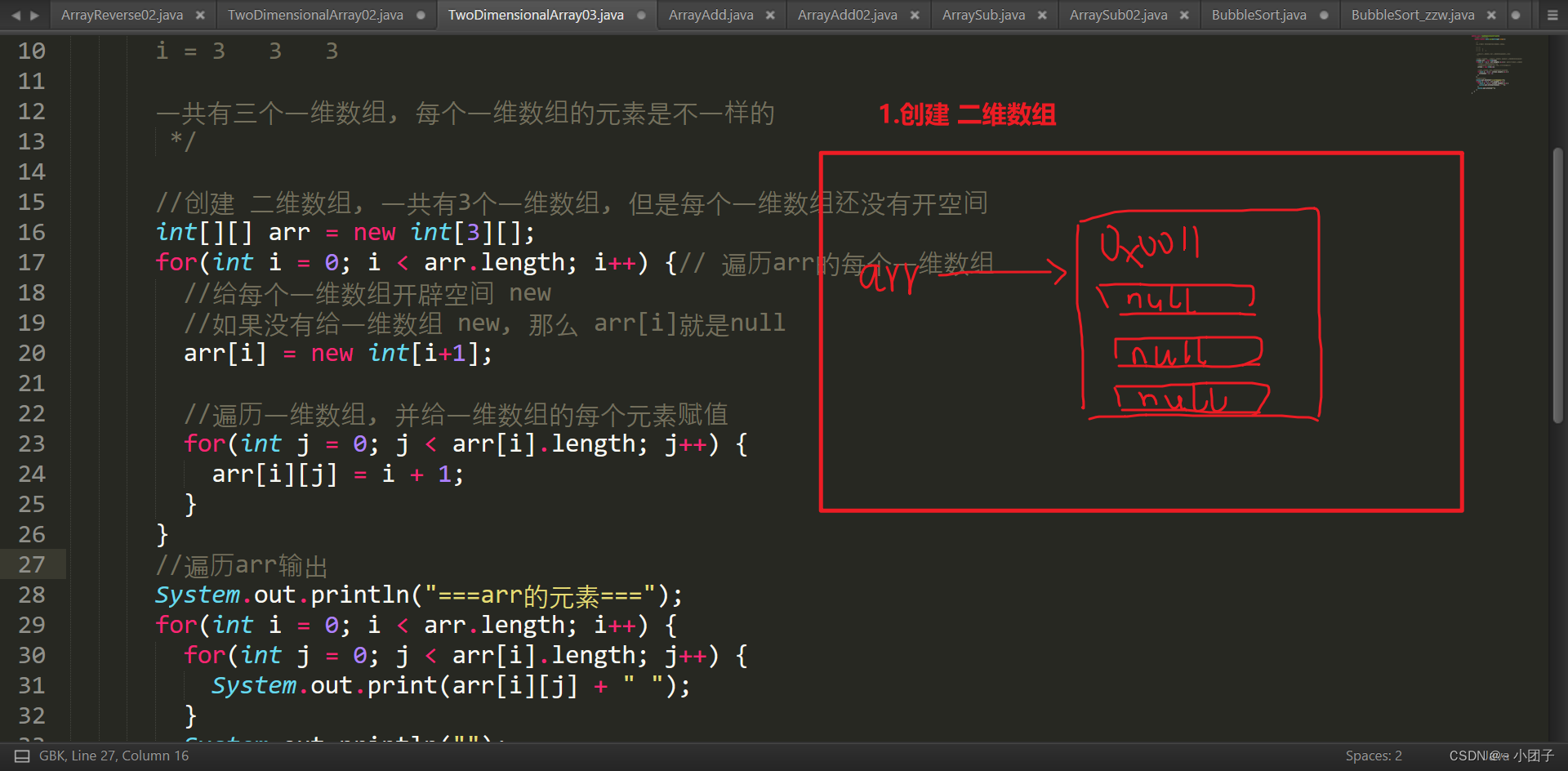Close the ArrayReverse02.java tab
Screen dimensions: 1568x771
(200, 15)
